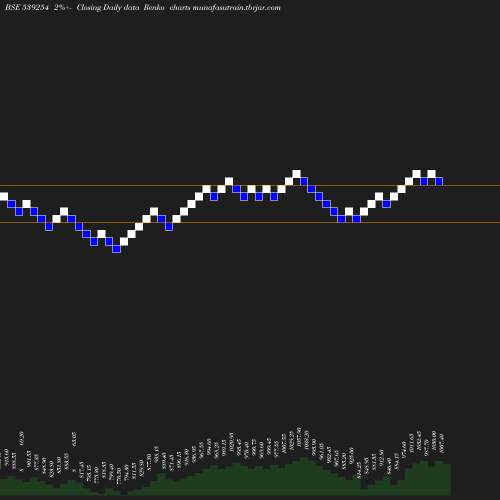Click the lowest blue Renko brick on the chart
The image size is (500, 500).
116,249
